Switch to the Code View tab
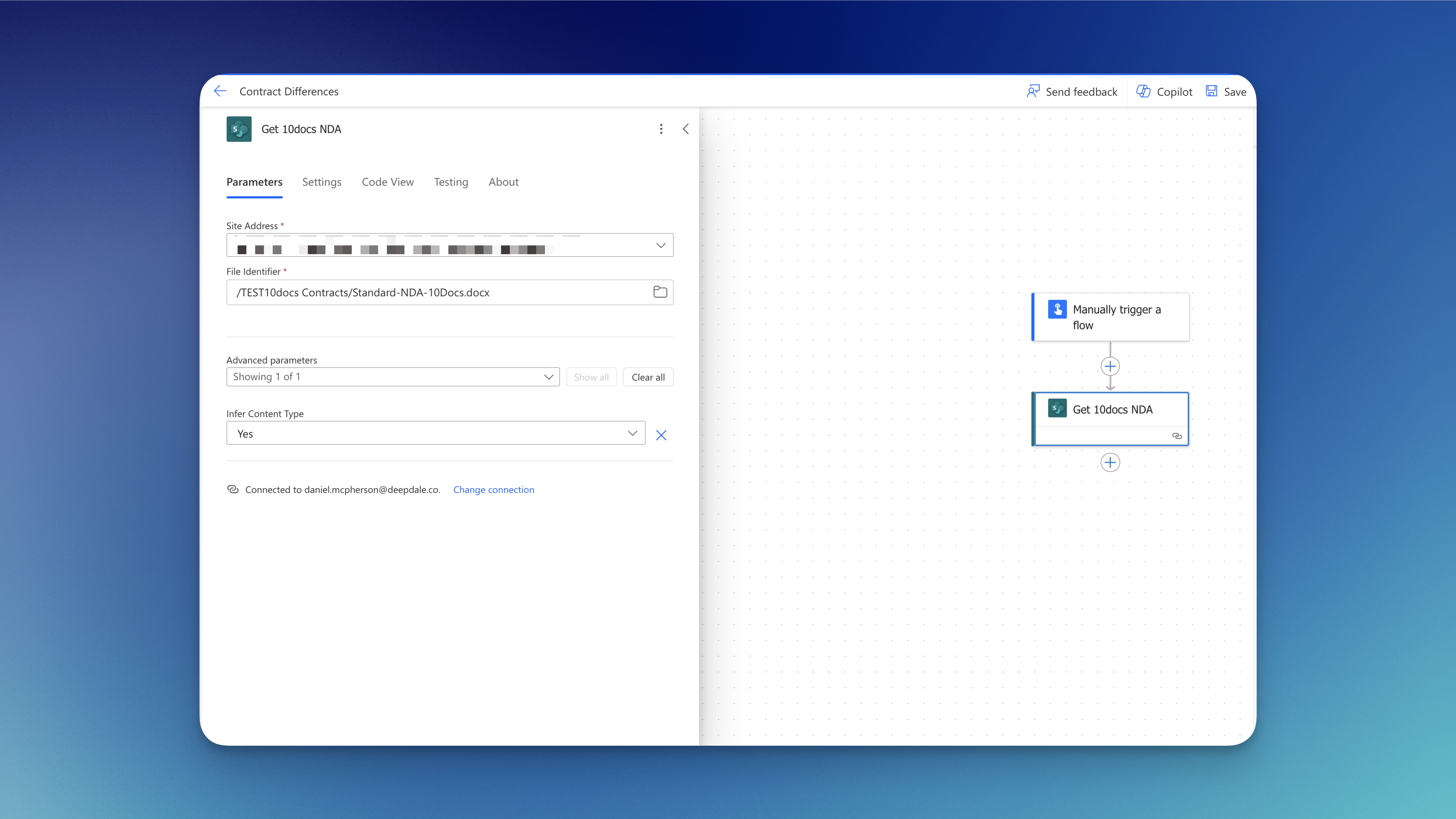The width and height of the screenshot is (1456, 819). [x=388, y=182]
